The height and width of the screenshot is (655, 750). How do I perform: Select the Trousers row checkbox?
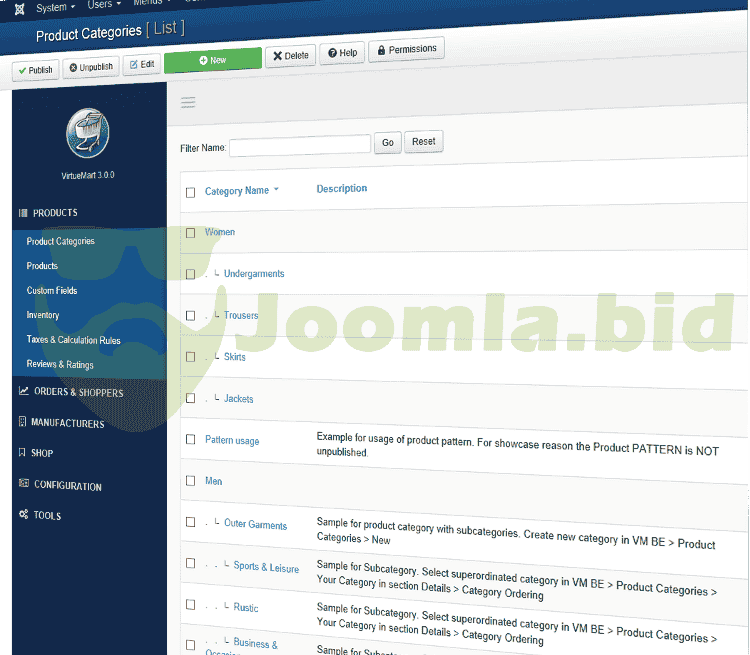click(190, 316)
